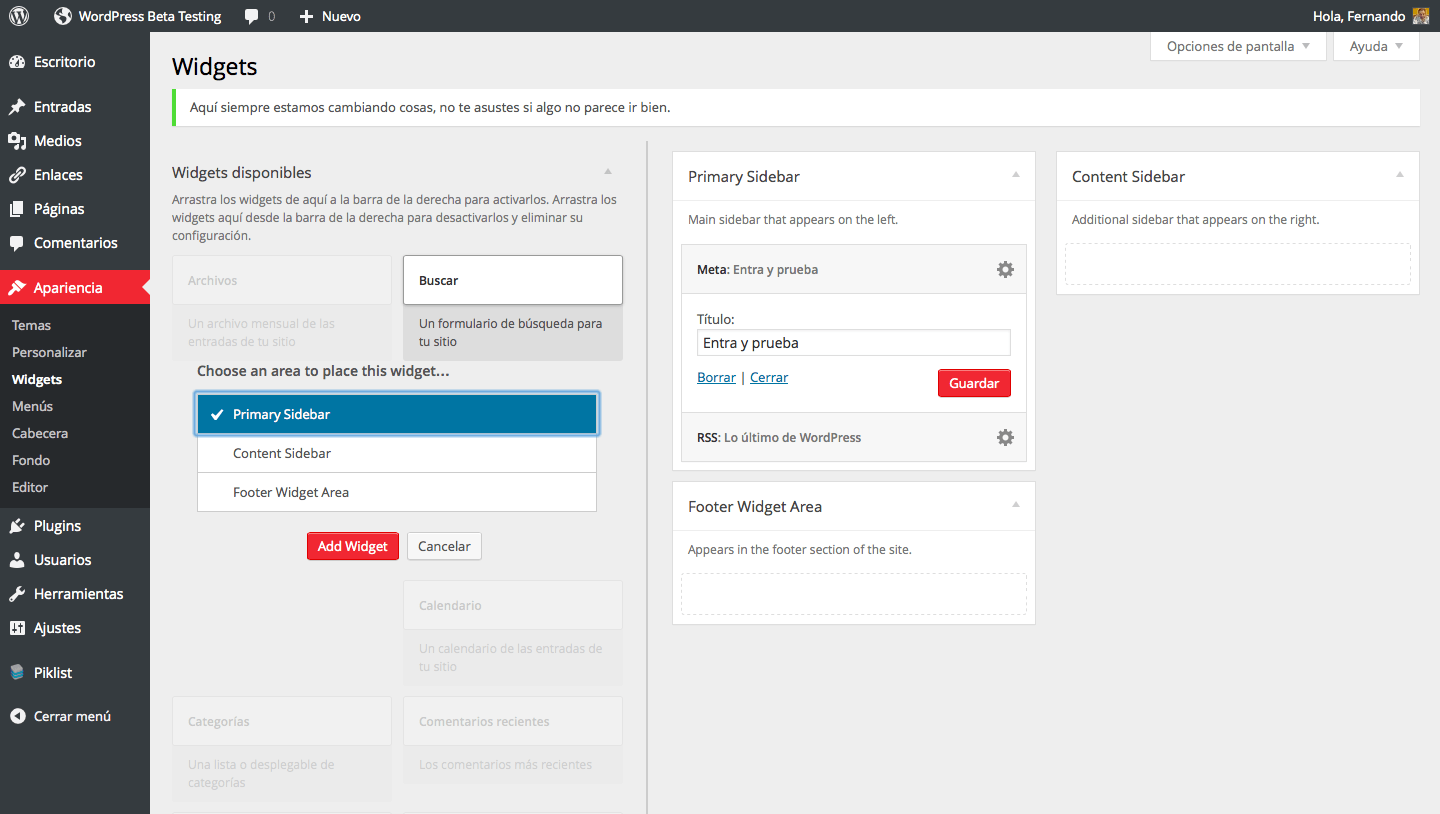Open Menús under Apariencia

click(32, 406)
